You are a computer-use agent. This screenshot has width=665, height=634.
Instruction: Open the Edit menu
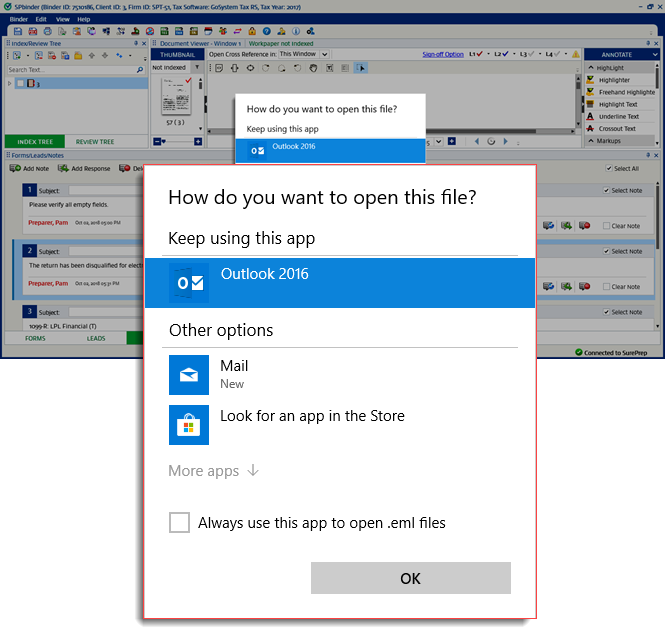point(41,19)
